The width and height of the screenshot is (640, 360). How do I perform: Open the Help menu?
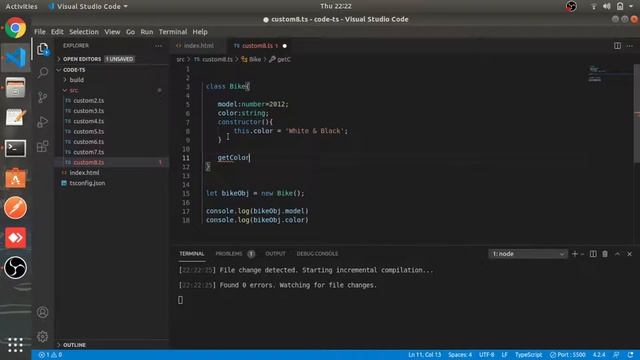[x=200, y=32]
